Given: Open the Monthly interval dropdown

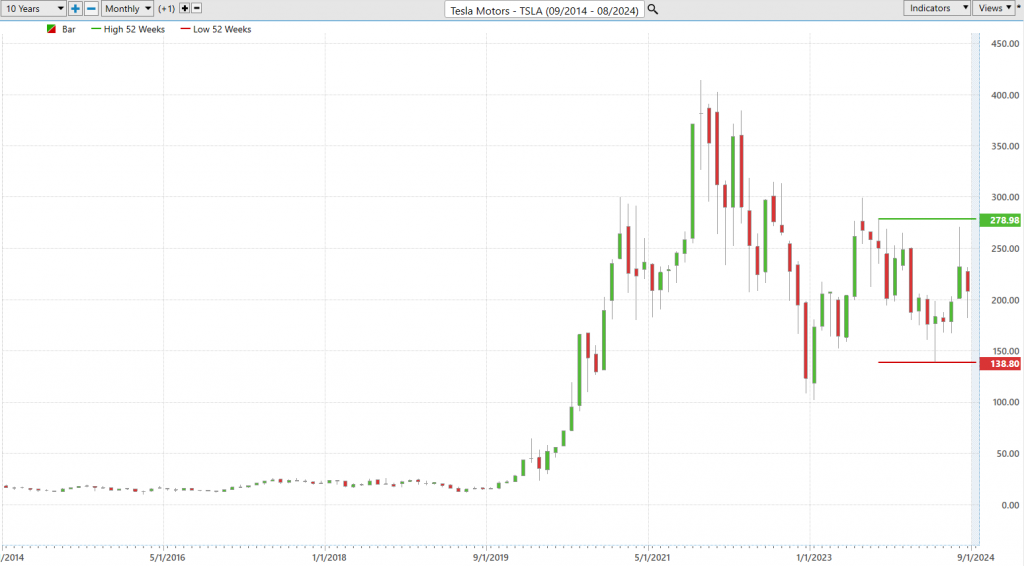Looking at the screenshot, I should 127,8.
